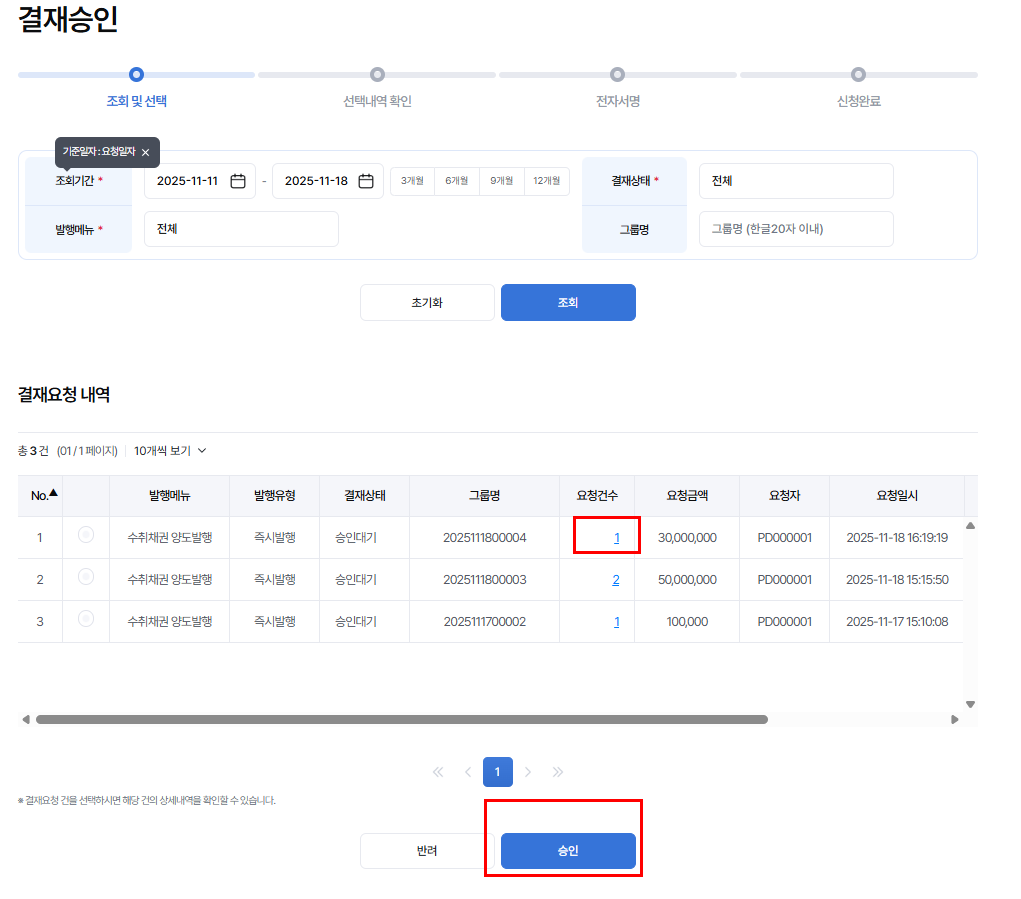Click the table's scroll down arrow

tap(970, 704)
